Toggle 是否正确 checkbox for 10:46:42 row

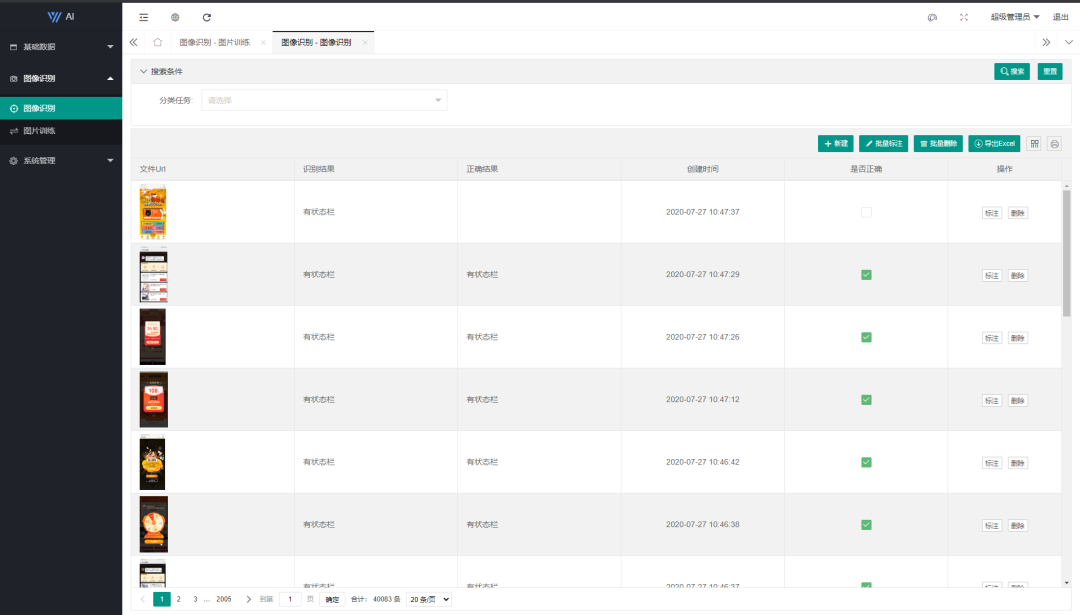point(866,462)
